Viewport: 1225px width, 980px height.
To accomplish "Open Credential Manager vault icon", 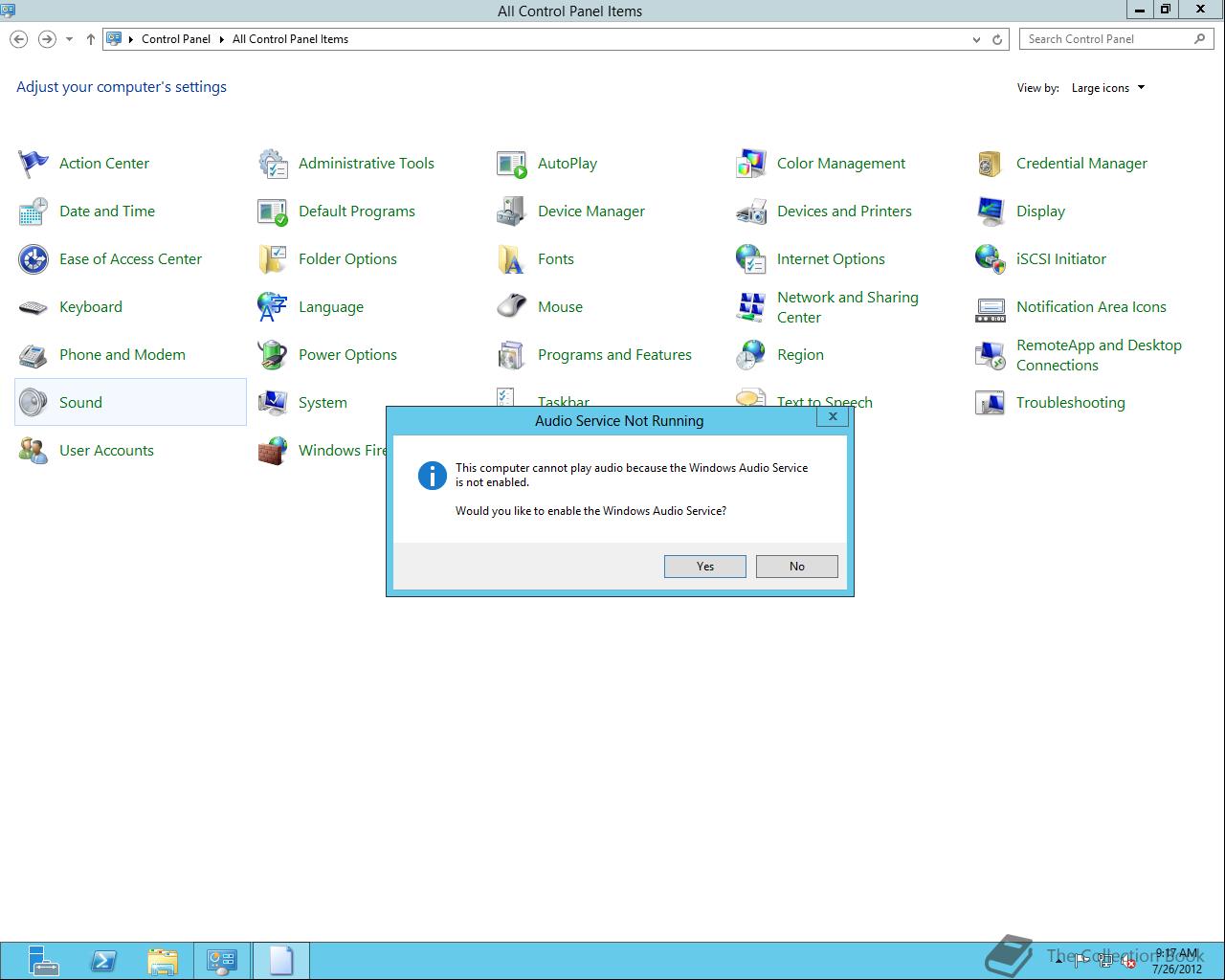I will coord(991,164).
